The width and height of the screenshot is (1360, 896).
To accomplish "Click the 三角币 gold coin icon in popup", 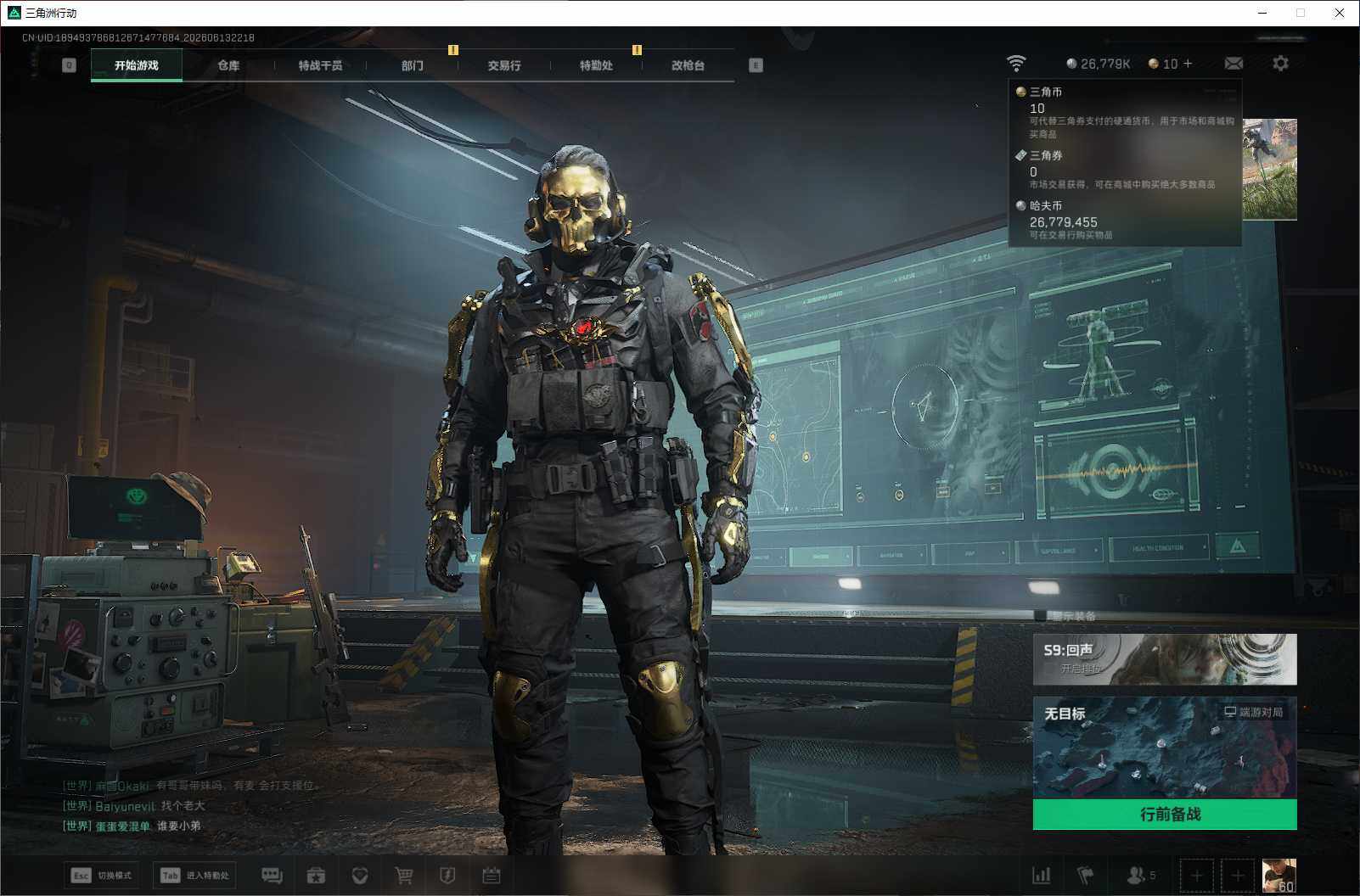I will [x=1020, y=92].
